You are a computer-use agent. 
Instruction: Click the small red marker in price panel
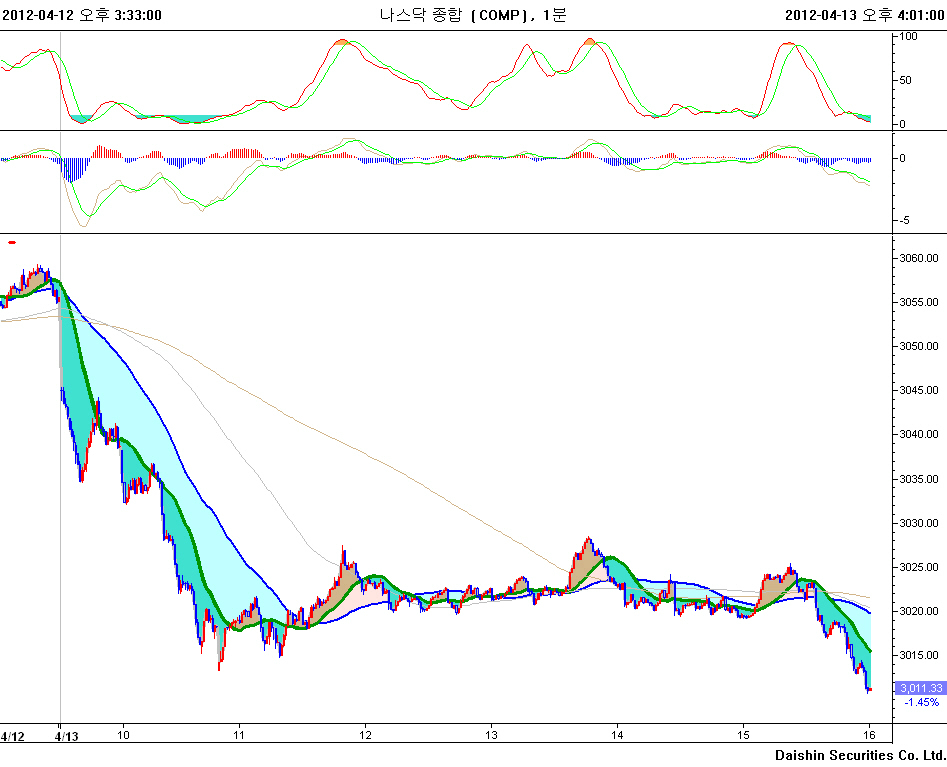tap(12, 242)
